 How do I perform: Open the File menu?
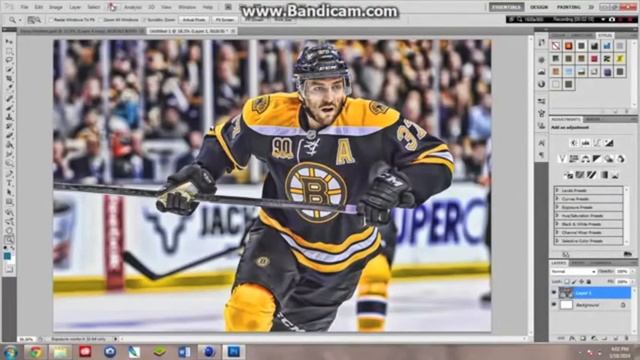point(24,7)
